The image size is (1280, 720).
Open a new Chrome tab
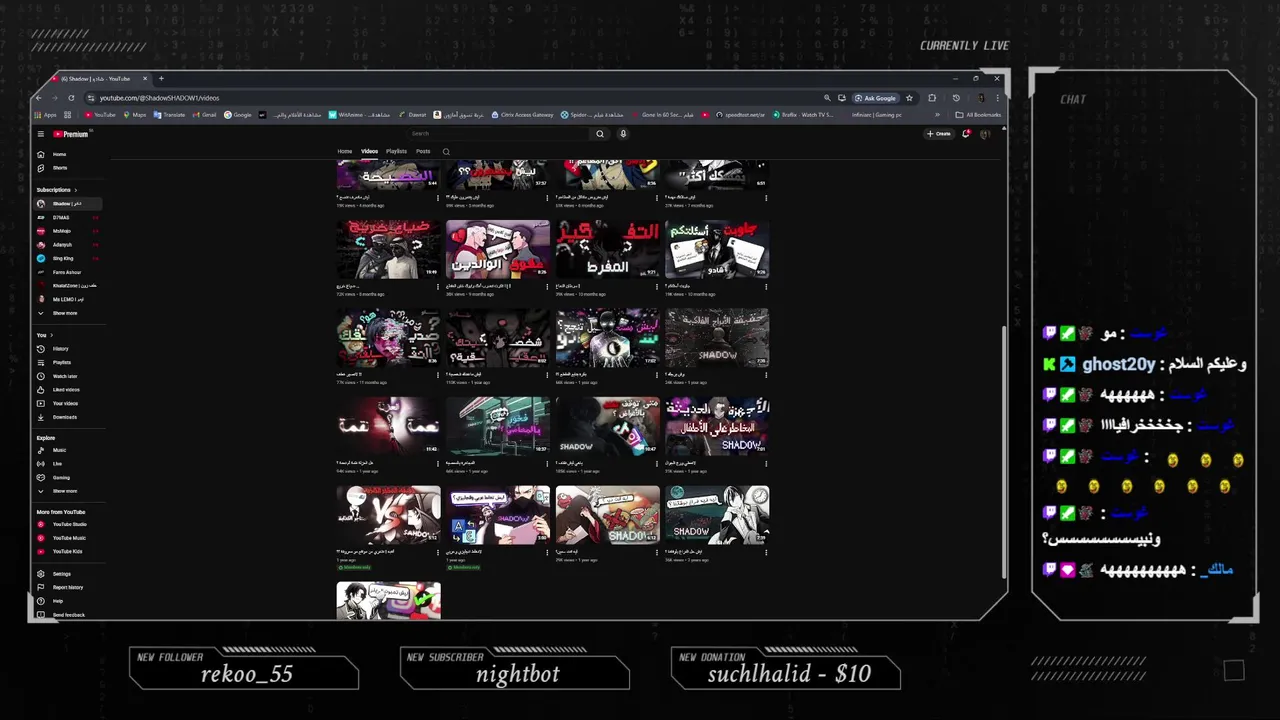[x=161, y=78]
